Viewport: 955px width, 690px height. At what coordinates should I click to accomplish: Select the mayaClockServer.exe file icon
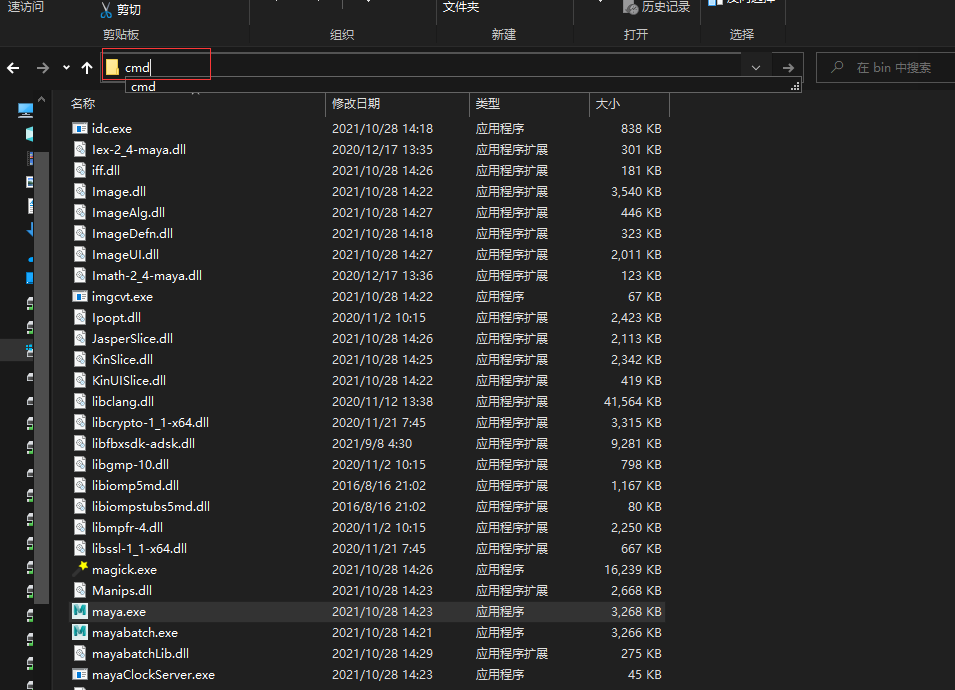tap(79, 674)
